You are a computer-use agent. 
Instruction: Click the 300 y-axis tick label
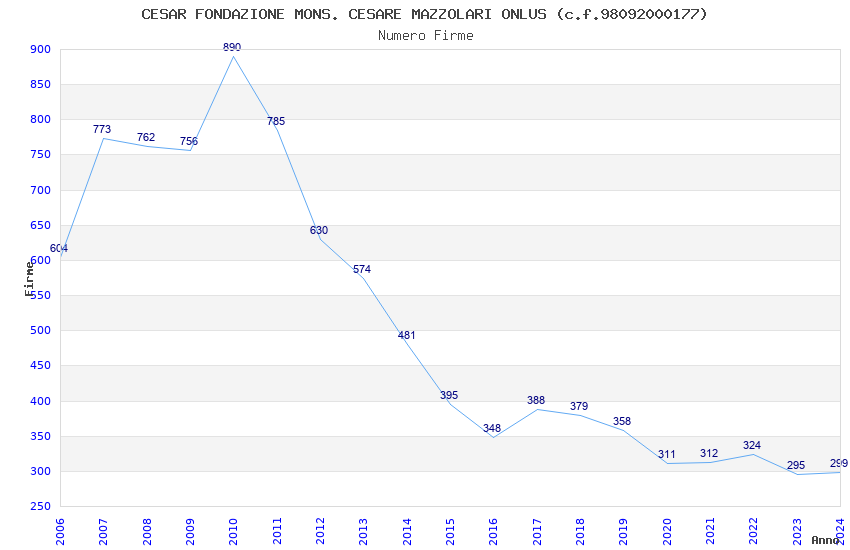coord(41,471)
